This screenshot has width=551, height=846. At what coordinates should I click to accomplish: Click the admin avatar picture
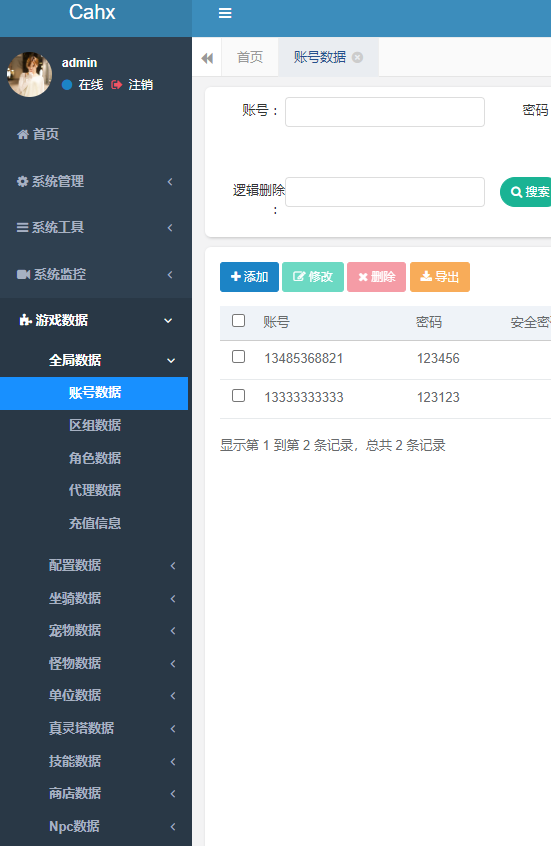(29, 74)
